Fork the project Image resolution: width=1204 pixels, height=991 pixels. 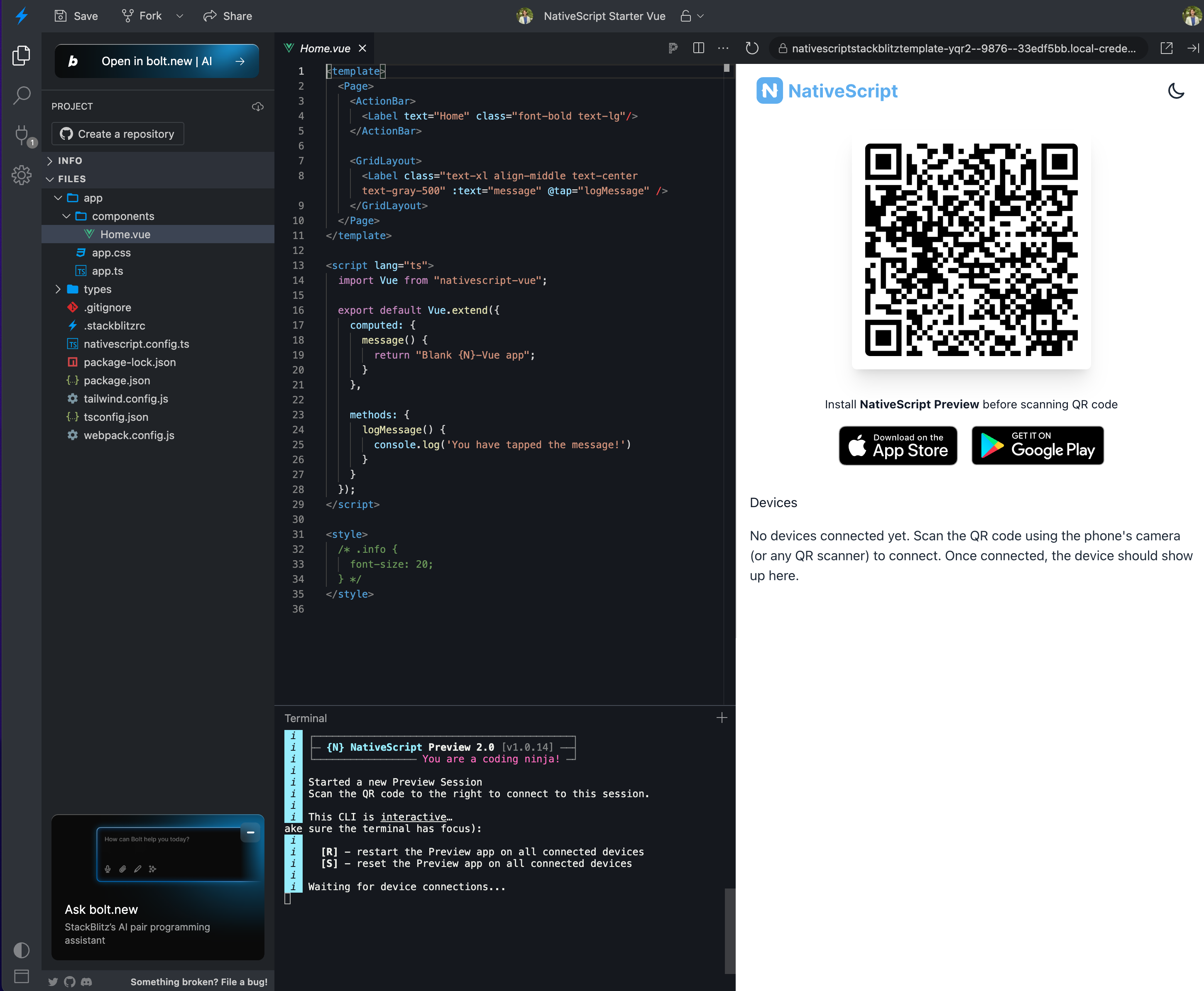[142, 16]
